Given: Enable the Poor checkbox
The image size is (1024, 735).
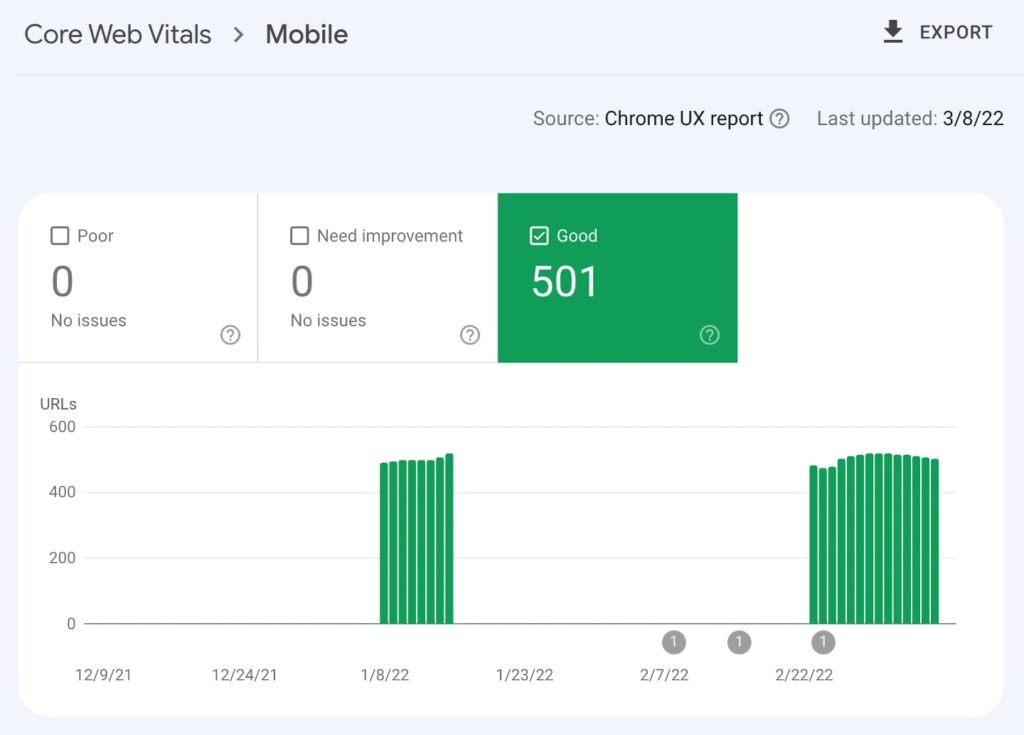Looking at the screenshot, I should click(x=59, y=236).
